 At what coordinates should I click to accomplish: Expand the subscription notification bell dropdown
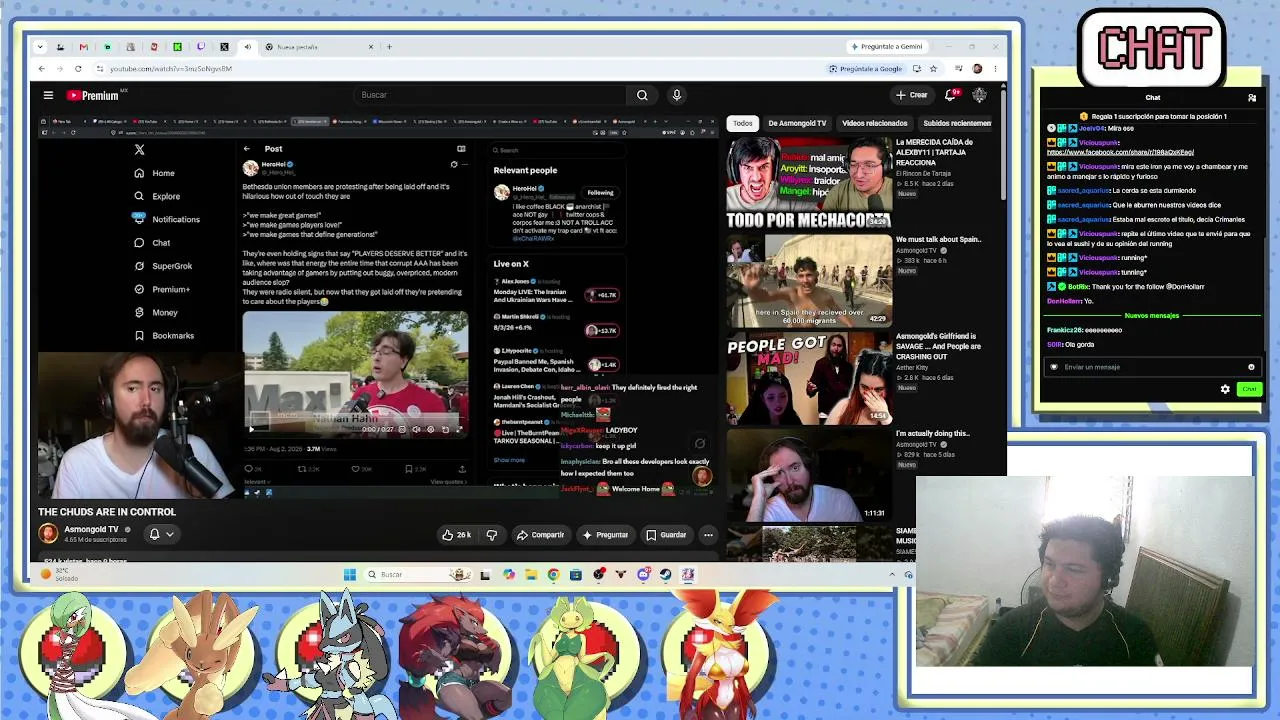click(161, 535)
